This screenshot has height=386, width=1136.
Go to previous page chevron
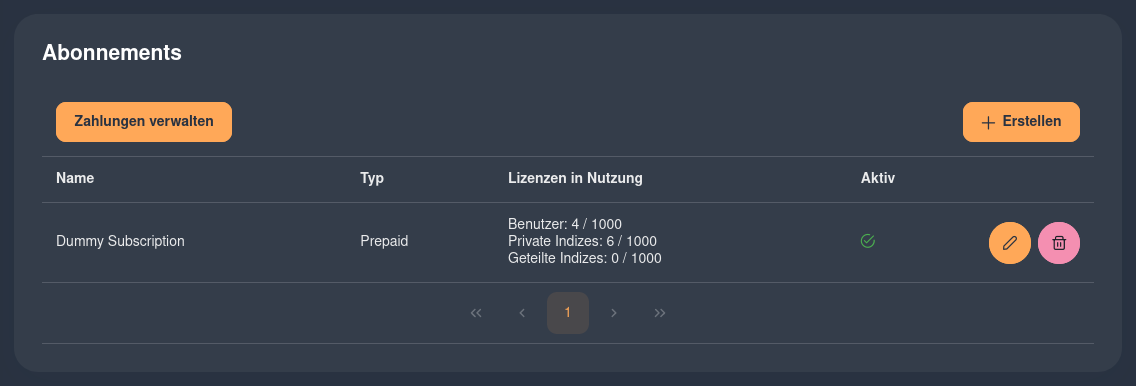522,313
